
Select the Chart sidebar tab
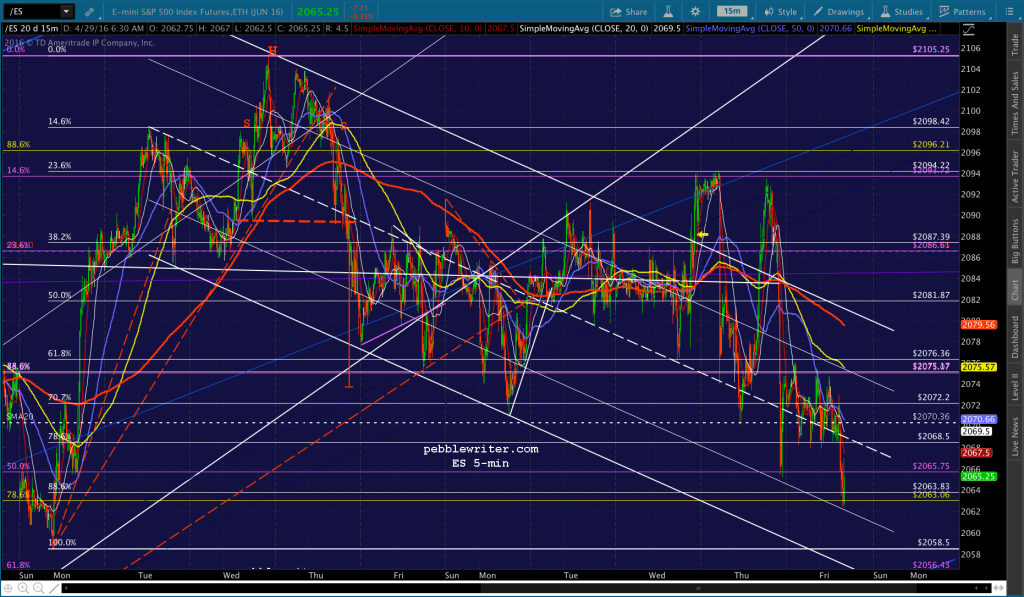(x=1015, y=289)
